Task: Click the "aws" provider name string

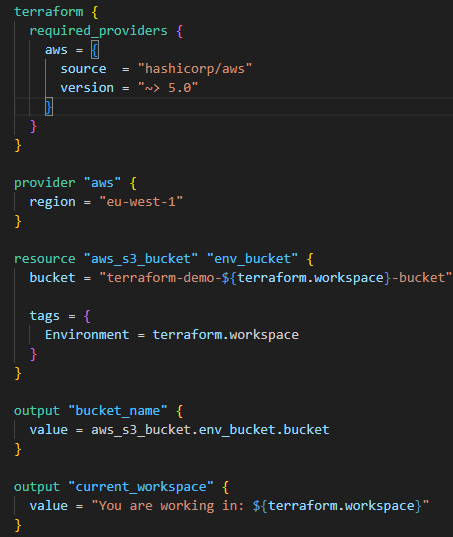Action: point(102,183)
